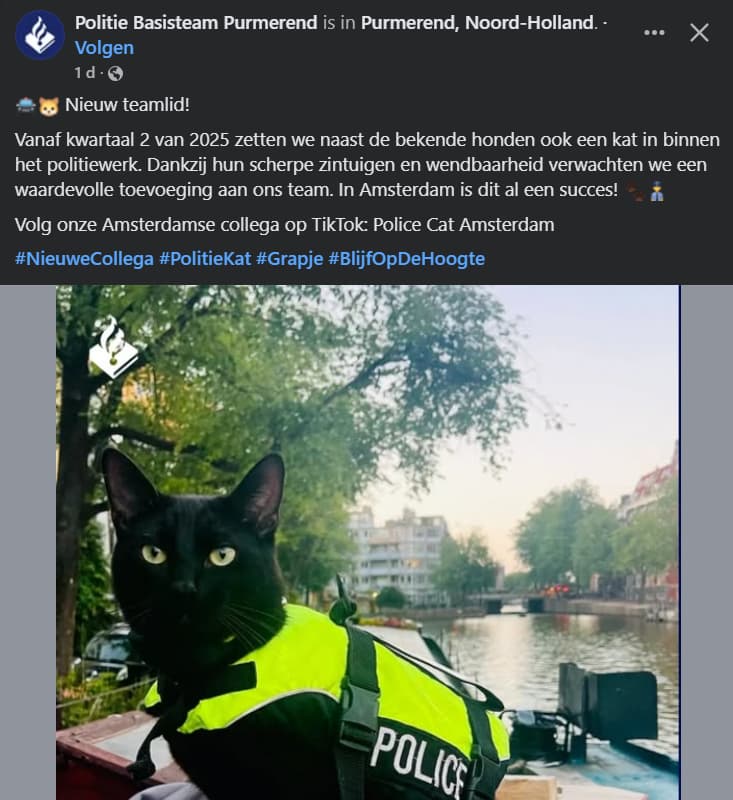
Task: Click the public globe audience icon
Action: [x=116, y=73]
